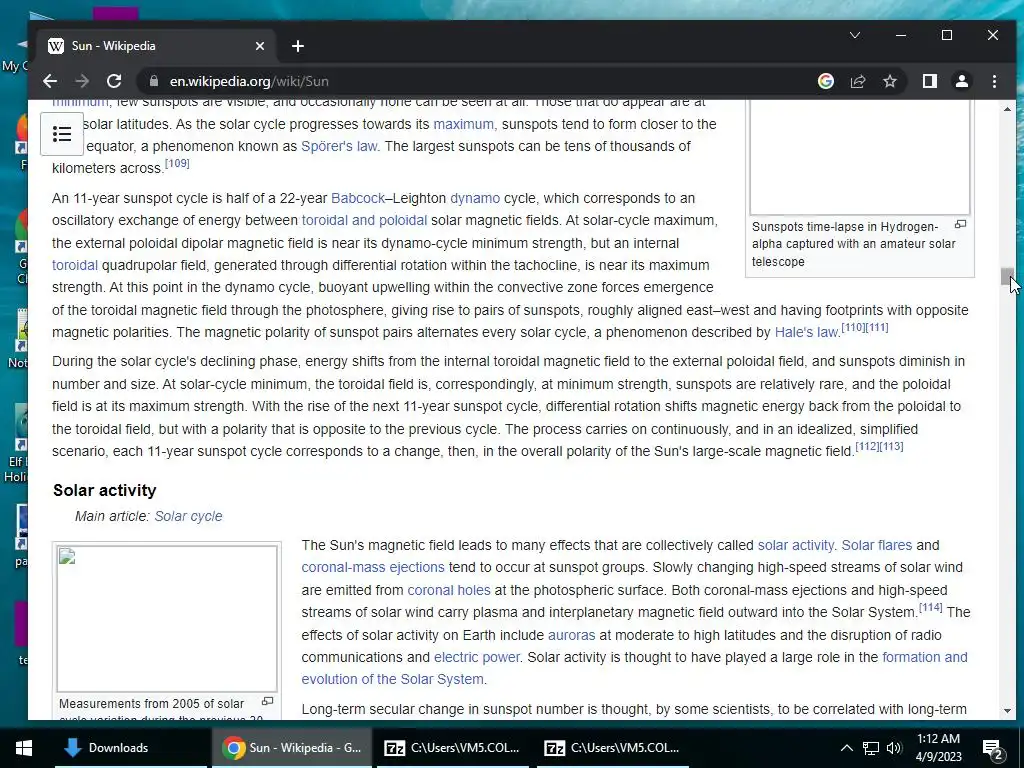Go back using the browser back arrow
Screen dimensions: 1024x768
(x=50, y=81)
